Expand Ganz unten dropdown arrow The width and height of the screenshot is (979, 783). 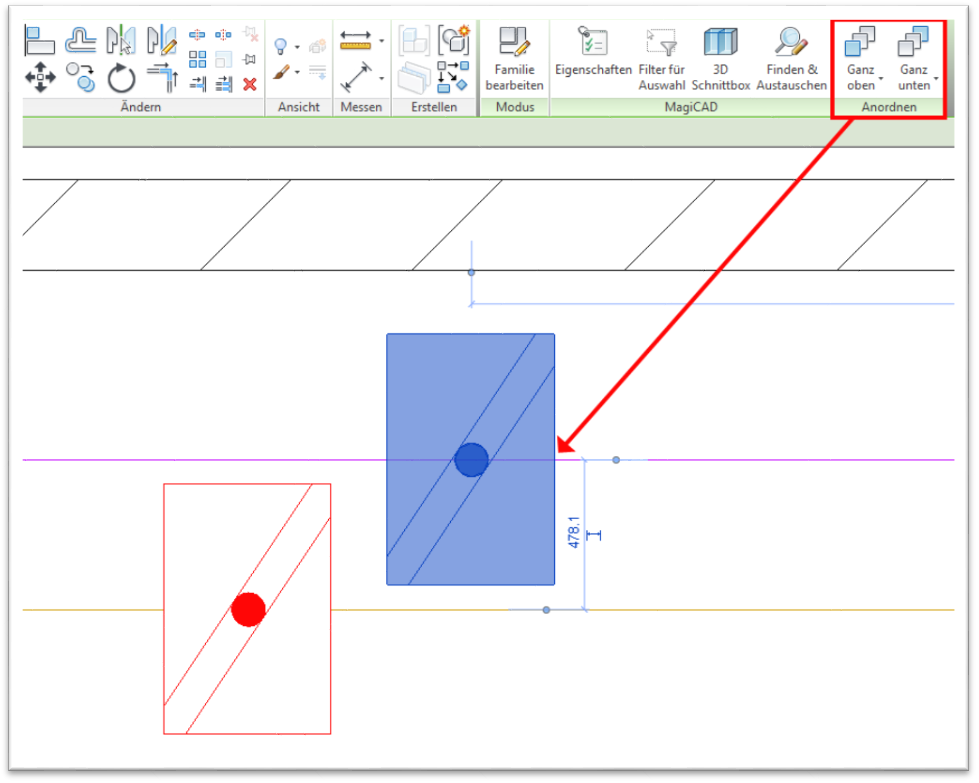pos(936,78)
